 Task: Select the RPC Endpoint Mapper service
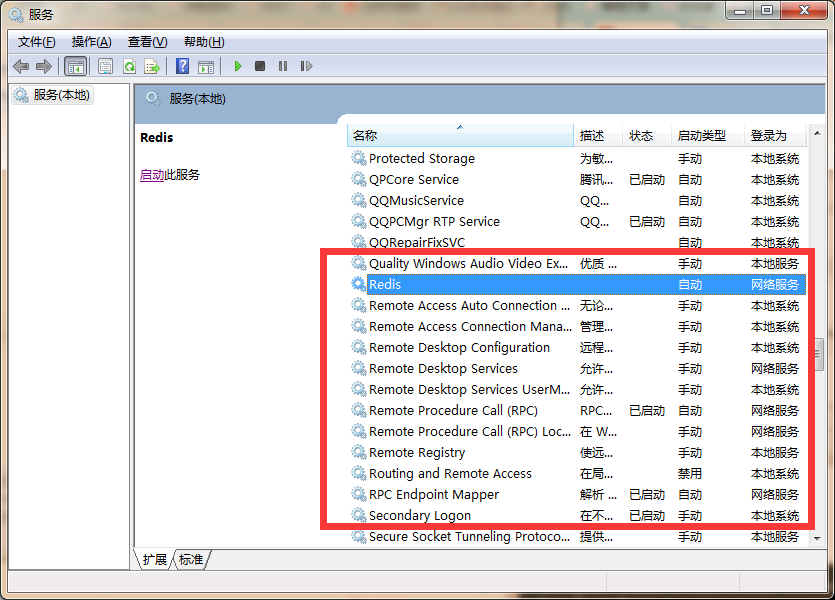[x=577, y=495]
